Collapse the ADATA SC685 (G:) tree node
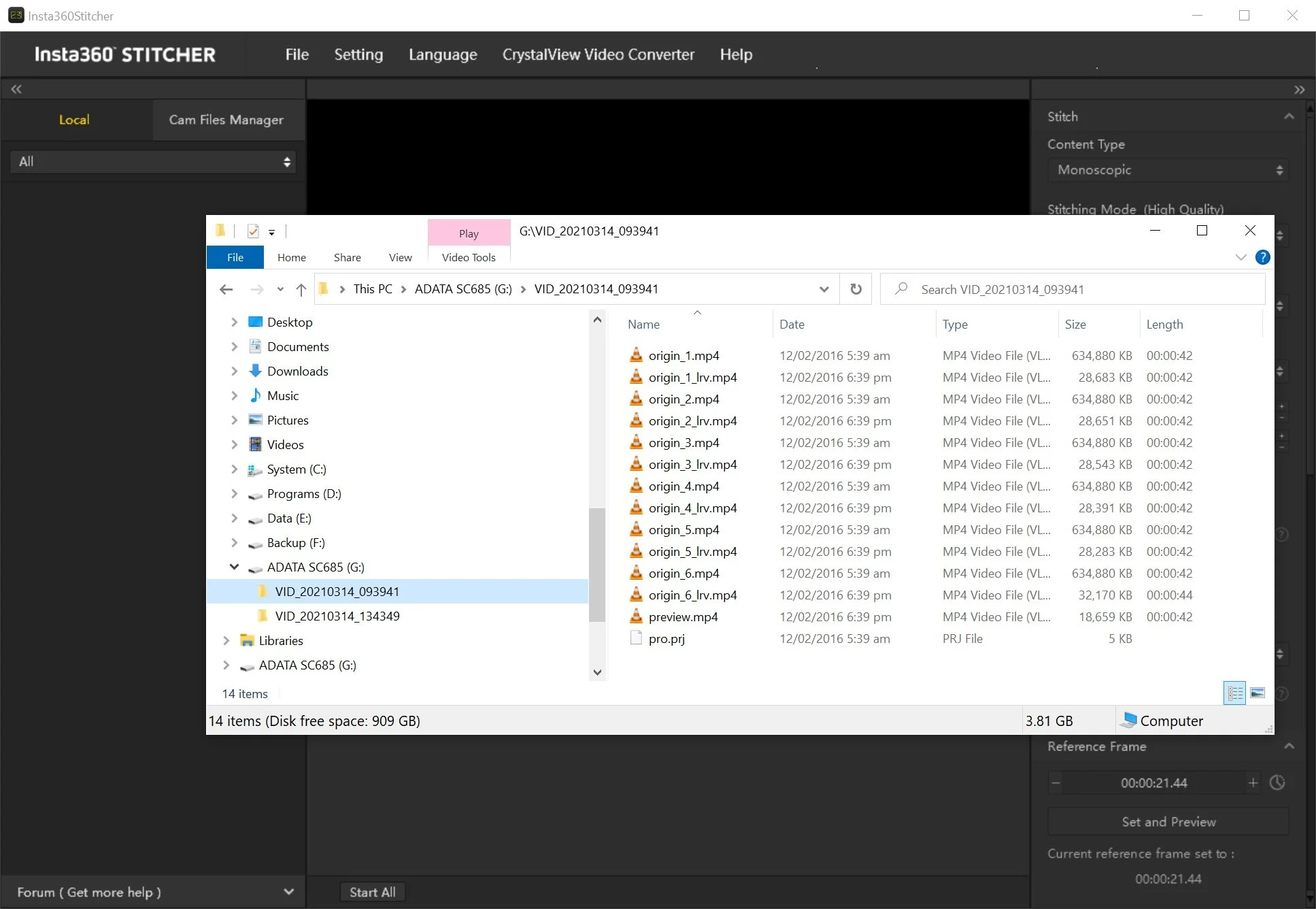This screenshot has height=909, width=1316. tap(234, 567)
